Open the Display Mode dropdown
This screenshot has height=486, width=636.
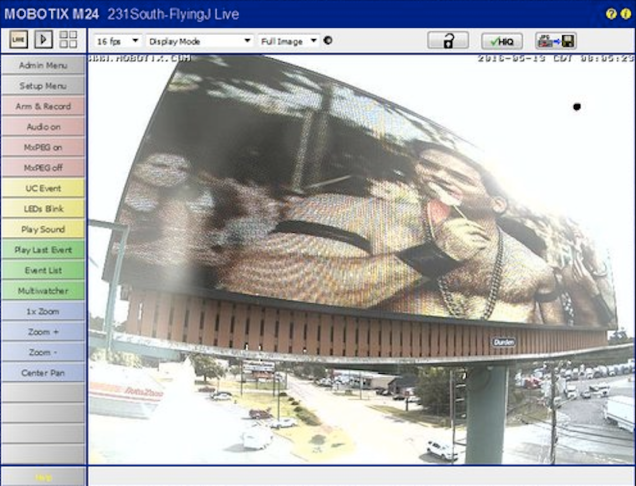click(199, 41)
